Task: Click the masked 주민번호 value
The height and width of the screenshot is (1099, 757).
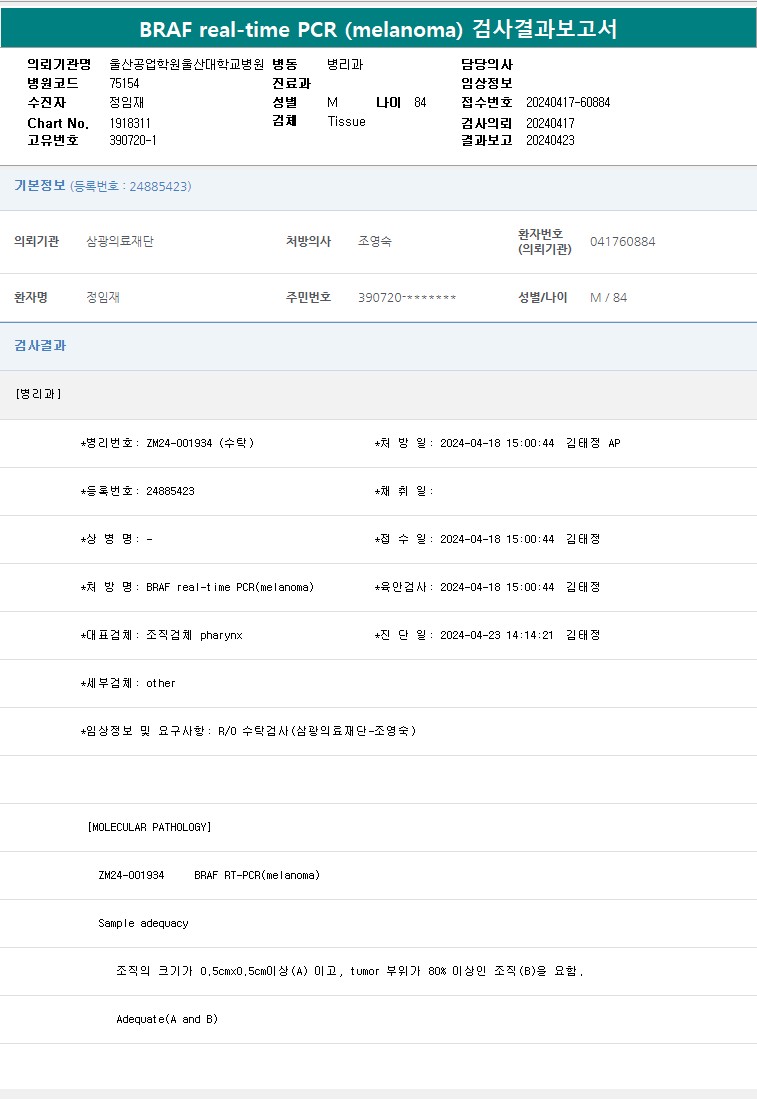Action: [x=407, y=298]
